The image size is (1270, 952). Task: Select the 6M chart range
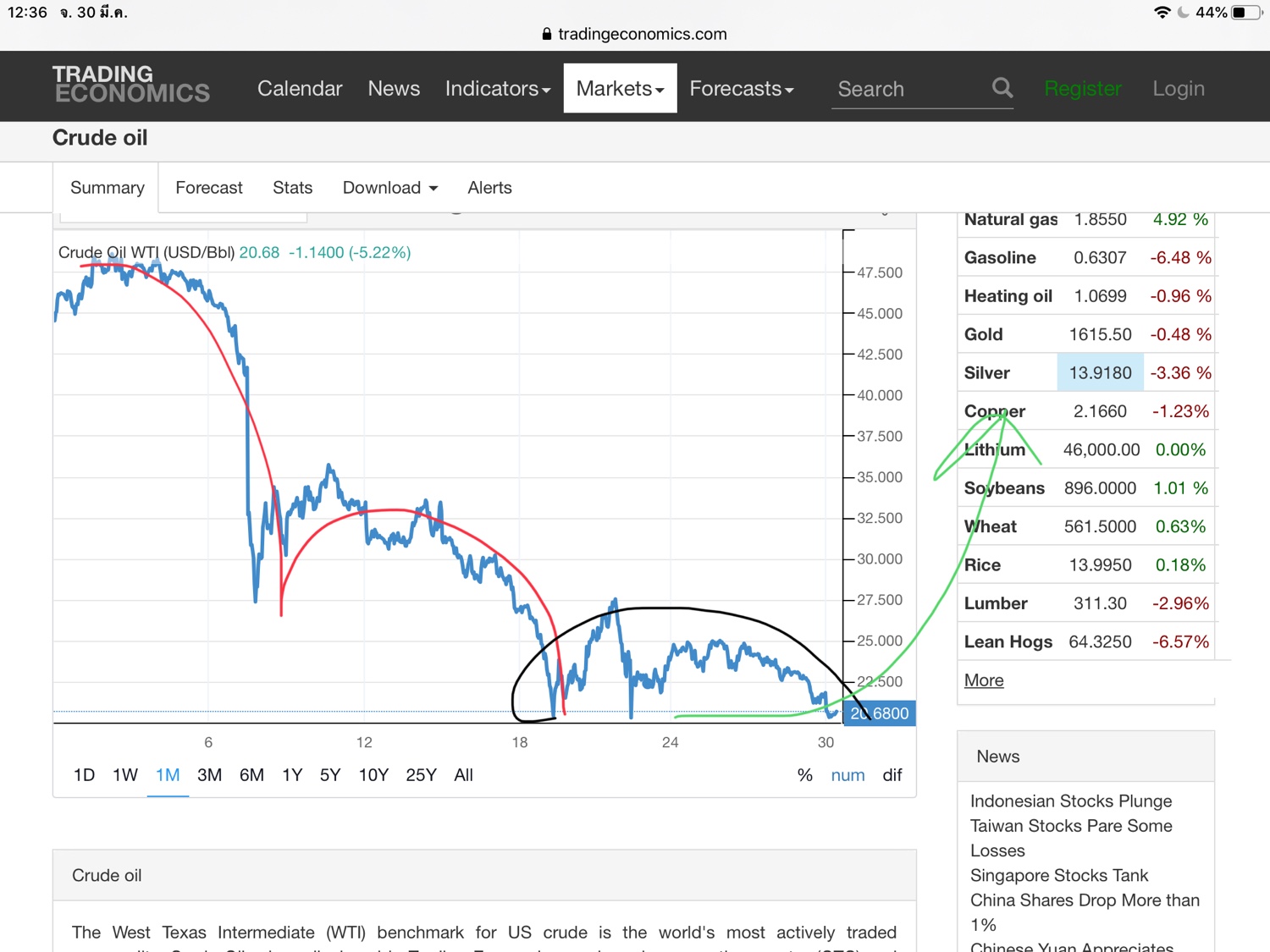[251, 775]
